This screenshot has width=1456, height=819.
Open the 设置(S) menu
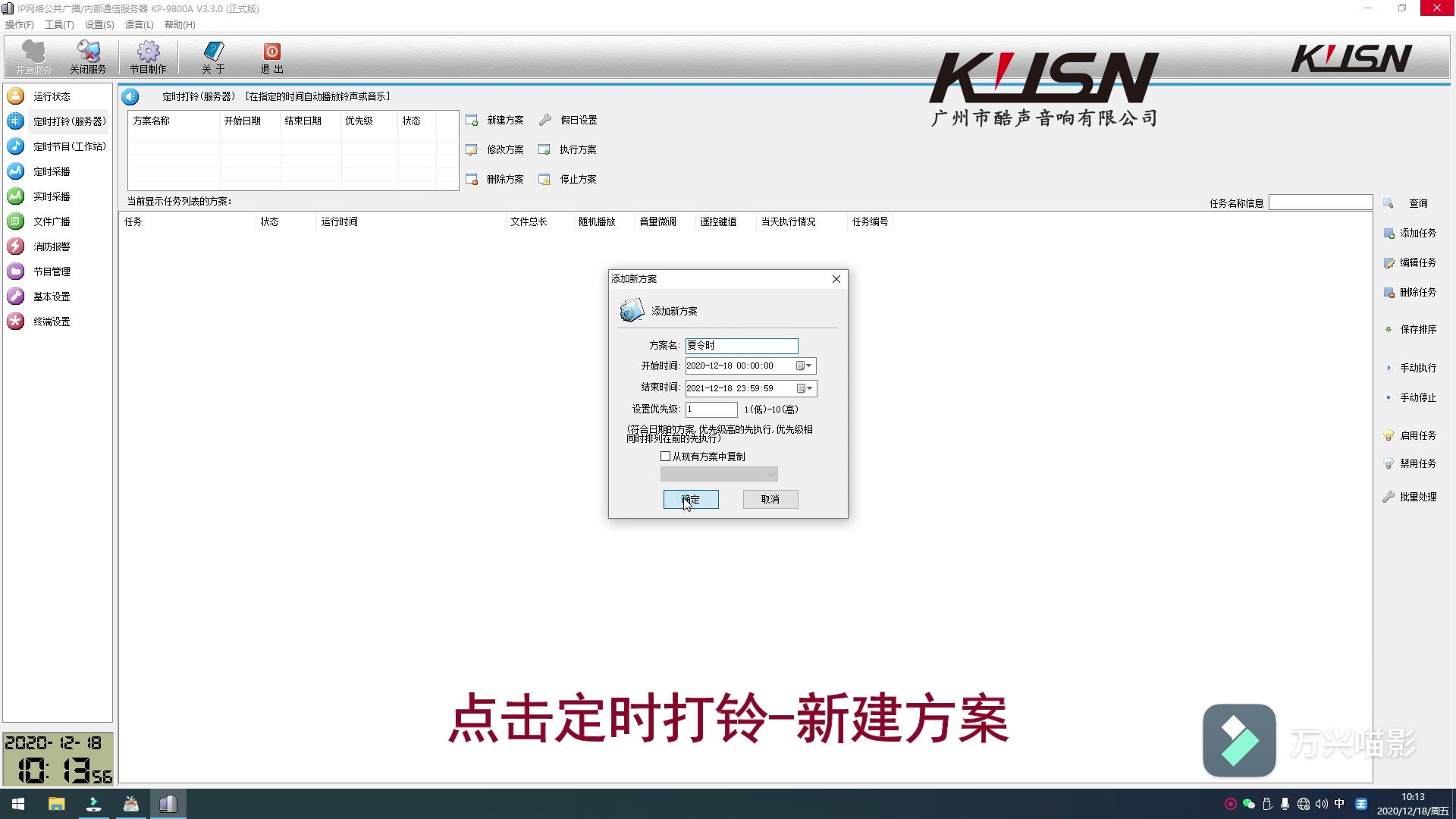(x=99, y=25)
